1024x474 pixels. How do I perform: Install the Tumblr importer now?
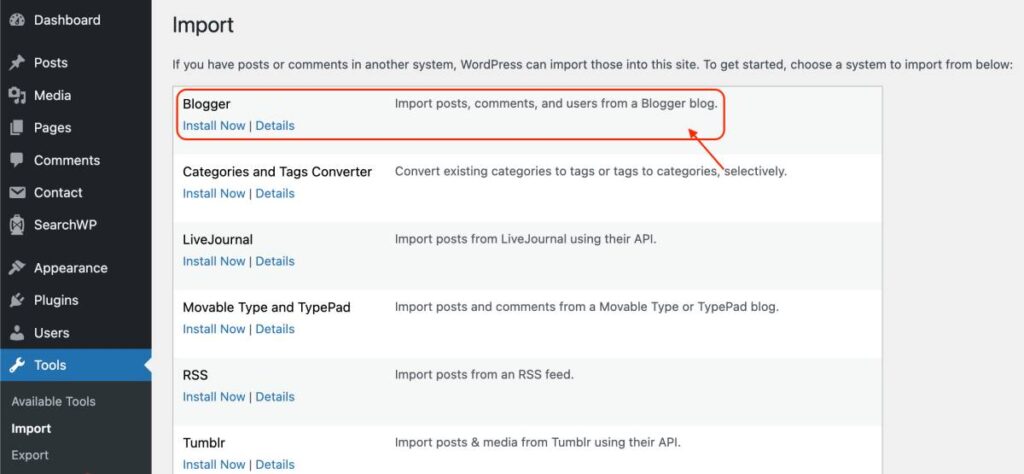214,465
